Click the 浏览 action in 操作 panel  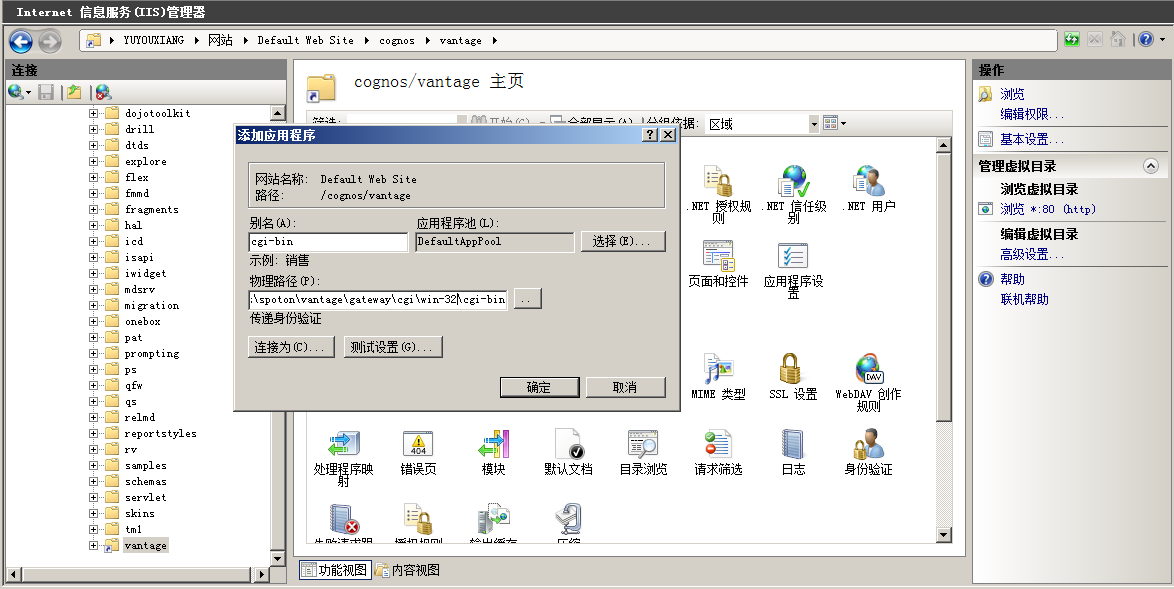pyautogui.click(x=1012, y=94)
